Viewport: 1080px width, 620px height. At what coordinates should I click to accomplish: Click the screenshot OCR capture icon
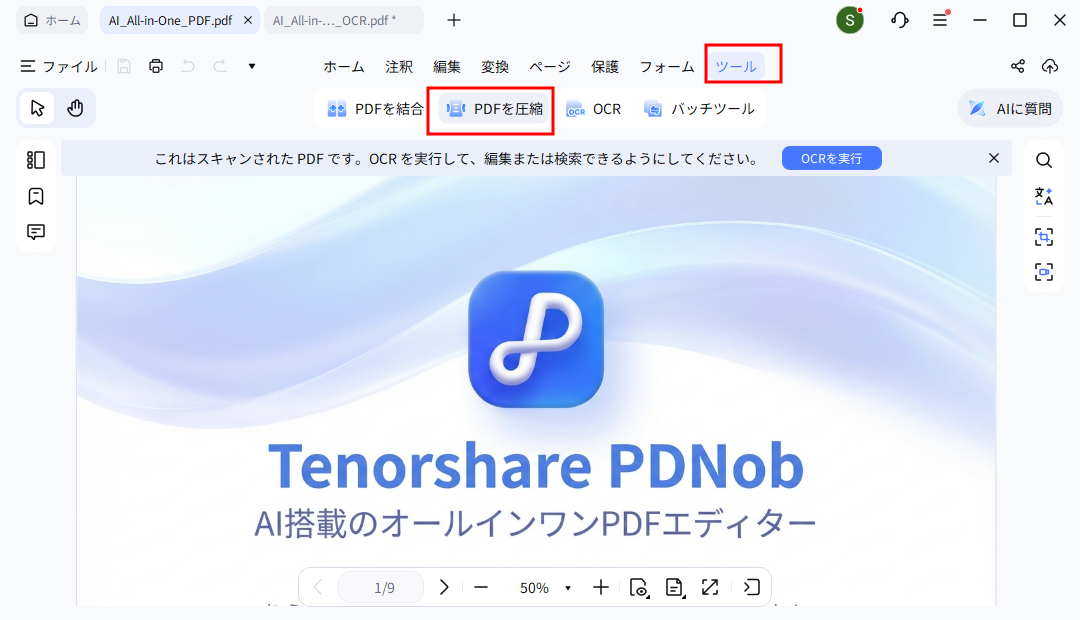coord(1043,237)
